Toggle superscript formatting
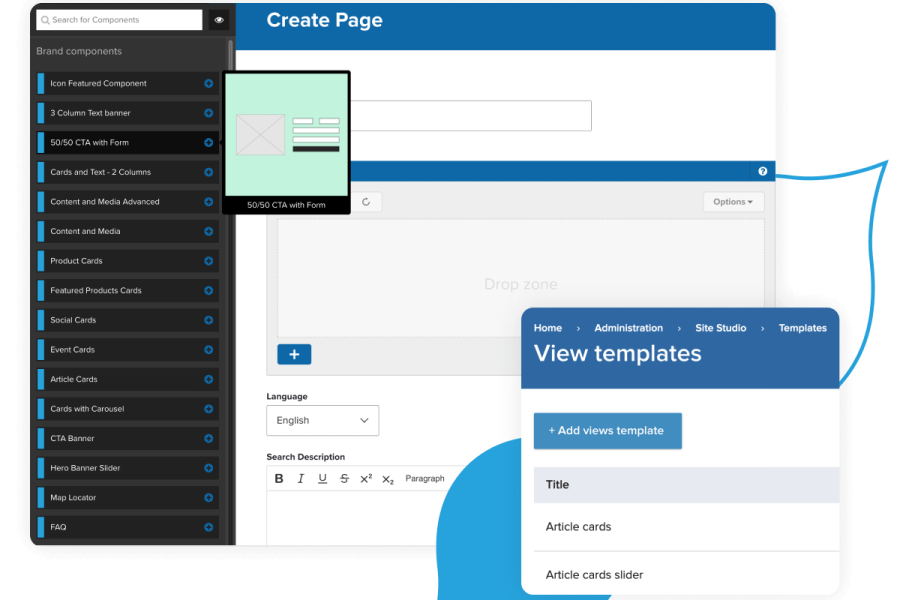The height and width of the screenshot is (600, 900). [x=366, y=479]
